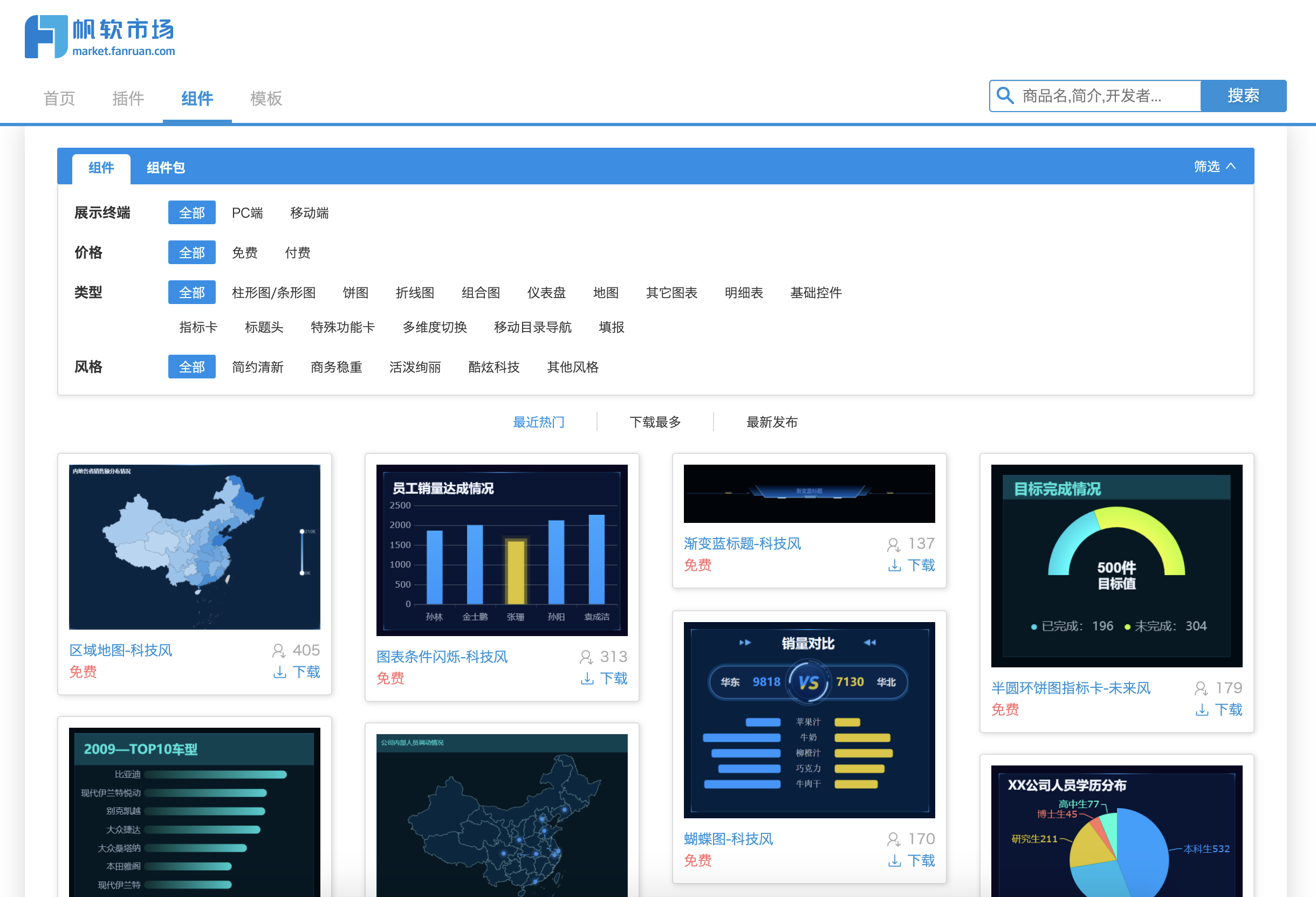Click the search magnifier icon
The height and width of the screenshot is (897, 1316).
coord(1005,95)
